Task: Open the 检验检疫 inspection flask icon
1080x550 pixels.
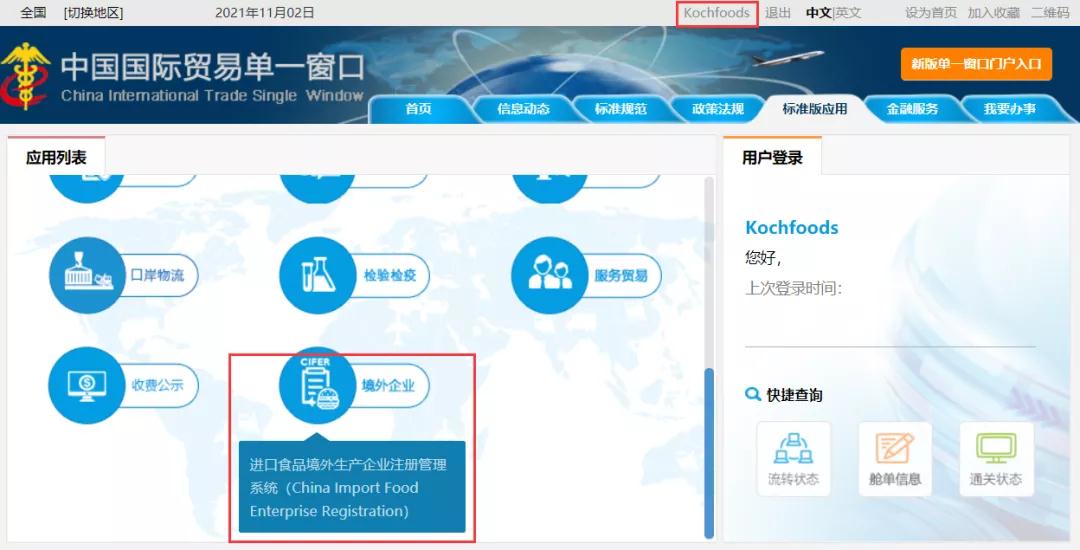Action: (318, 275)
